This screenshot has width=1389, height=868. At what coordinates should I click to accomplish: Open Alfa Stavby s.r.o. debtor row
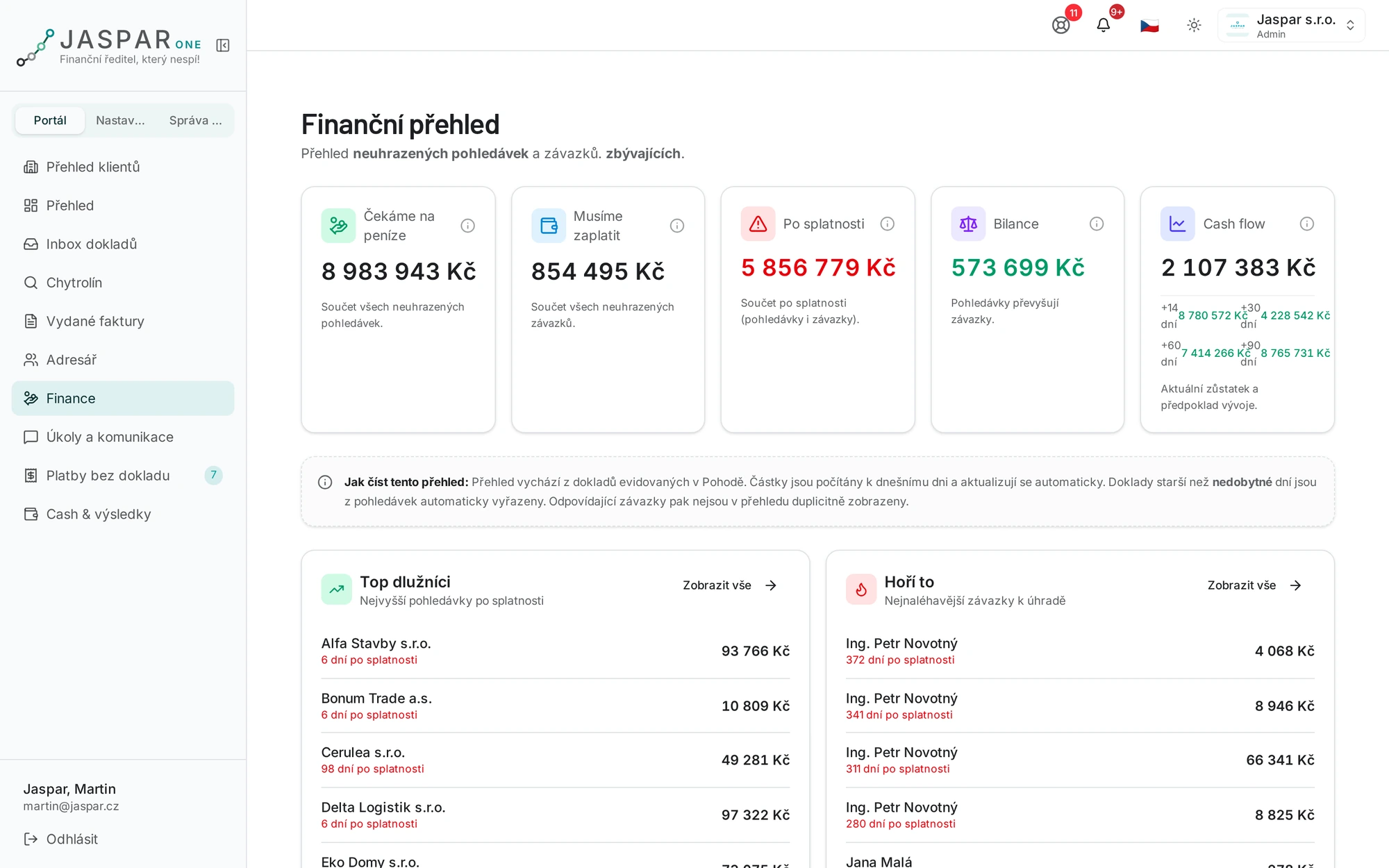point(556,651)
